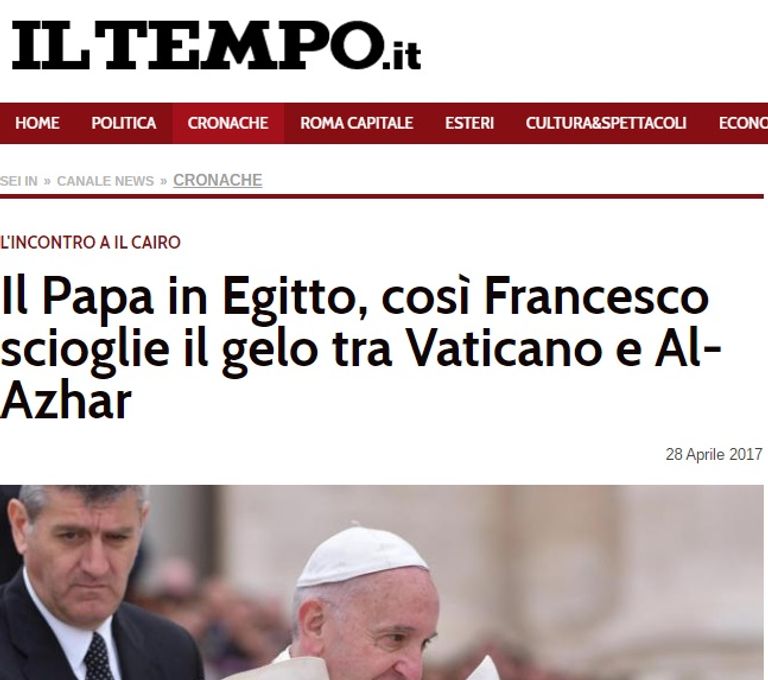Click the L'INCONTRO A IL CAIRO kicker

pyautogui.click(x=91, y=243)
